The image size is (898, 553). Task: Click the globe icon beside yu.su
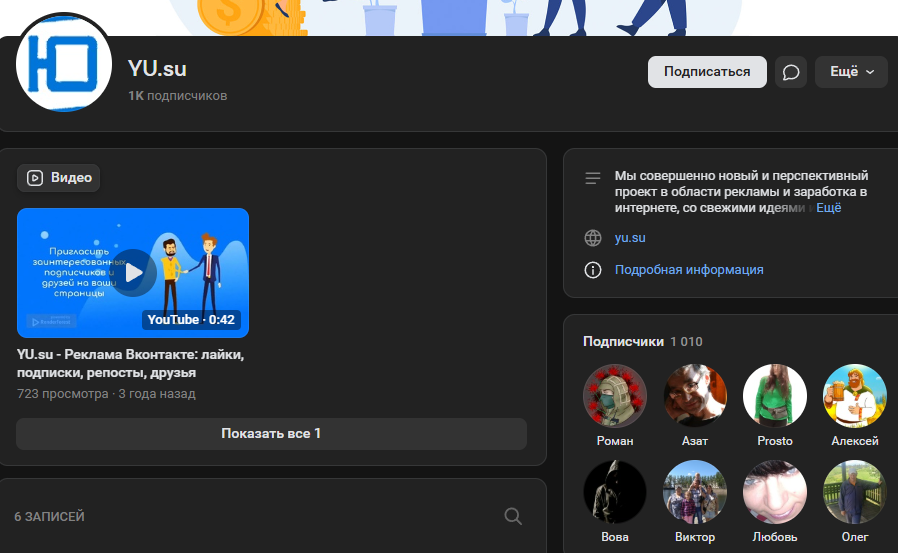[593, 238]
